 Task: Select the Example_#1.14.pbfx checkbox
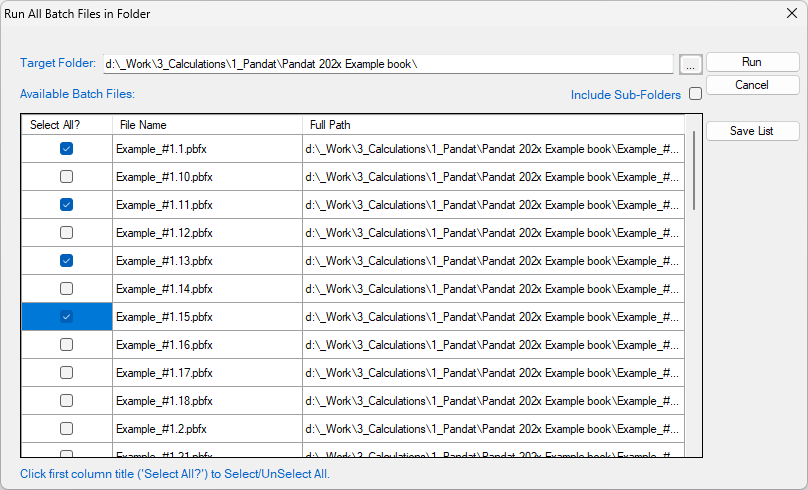point(67,289)
